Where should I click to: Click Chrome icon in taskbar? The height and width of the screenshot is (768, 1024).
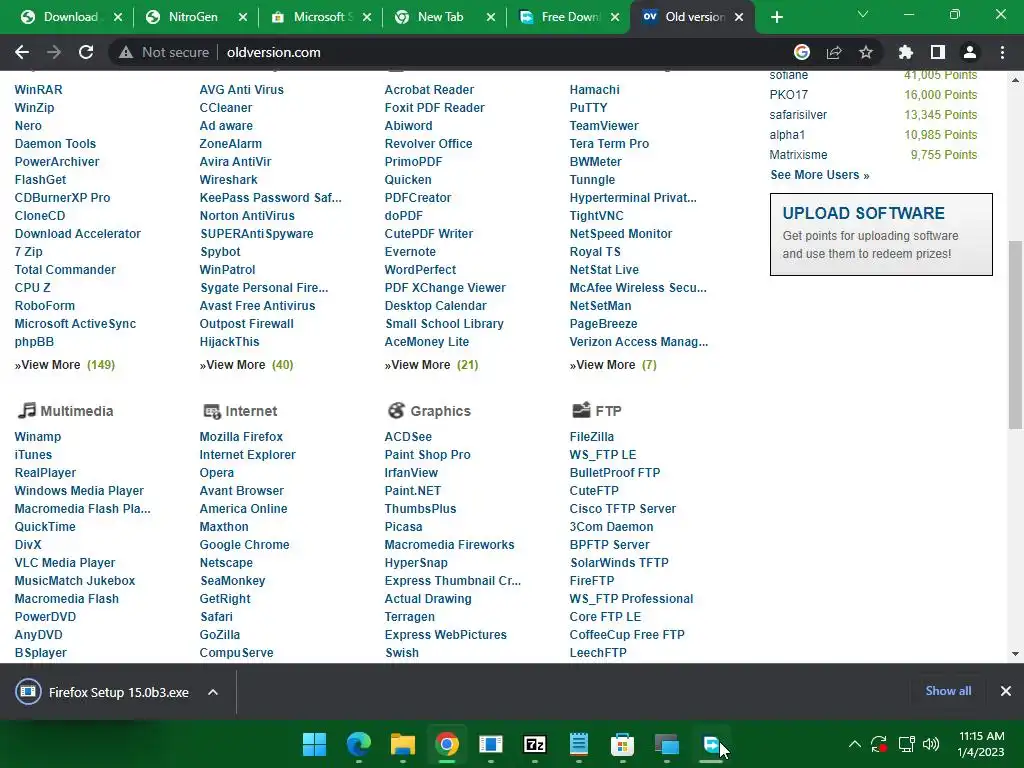click(x=447, y=744)
